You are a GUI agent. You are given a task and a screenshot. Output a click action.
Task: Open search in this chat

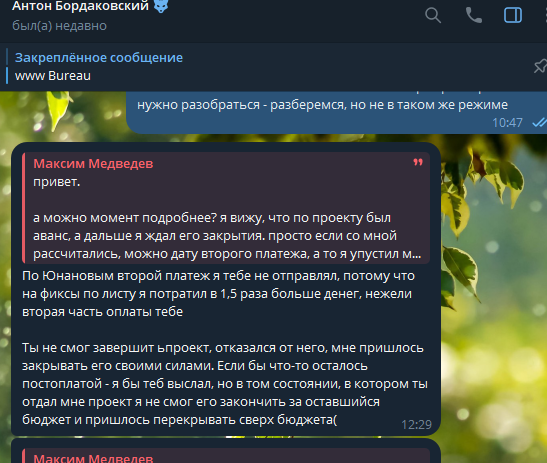[433, 15]
